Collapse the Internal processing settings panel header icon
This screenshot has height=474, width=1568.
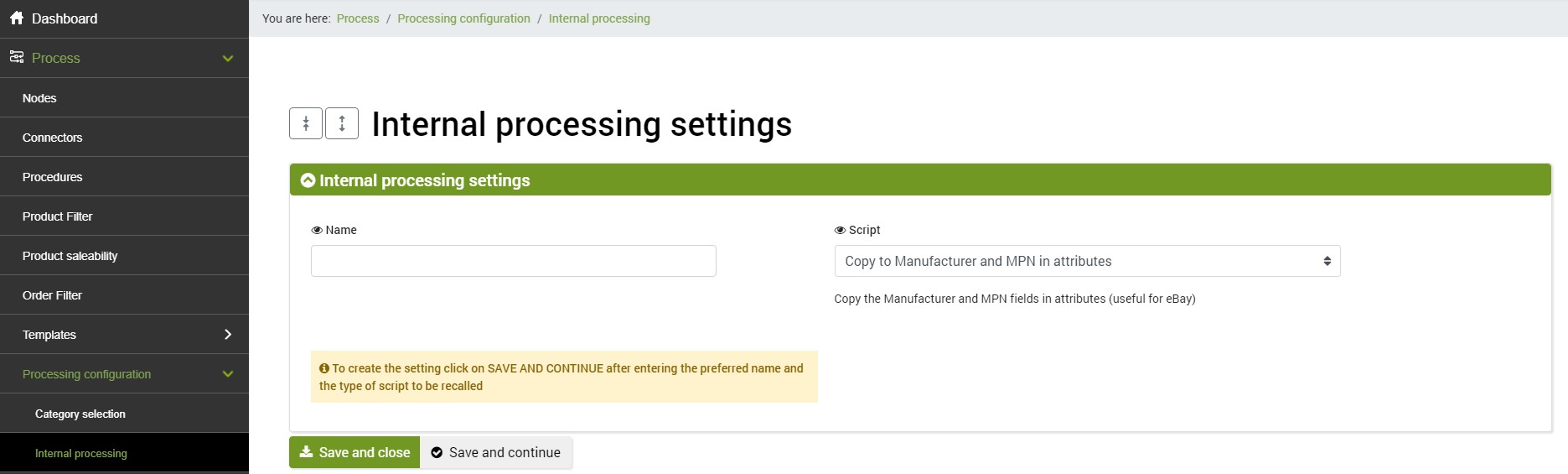click(308, 180)
